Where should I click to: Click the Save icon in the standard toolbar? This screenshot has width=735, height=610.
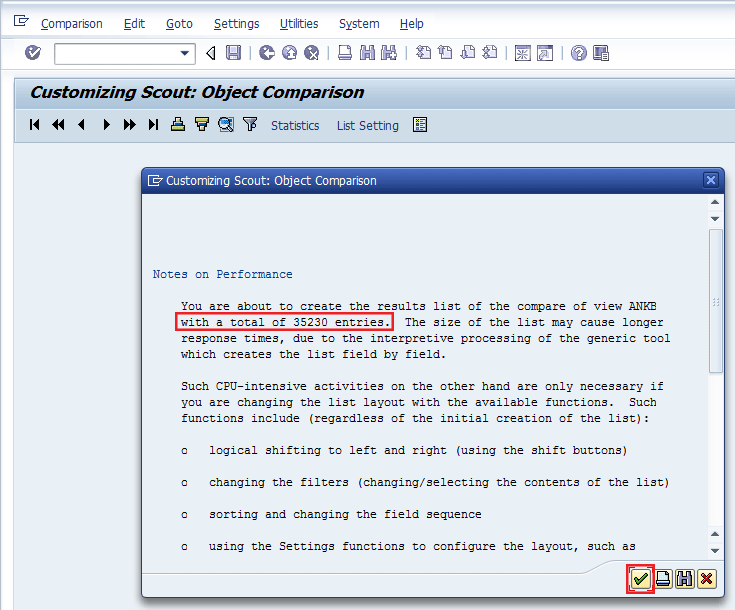(233, 53)
